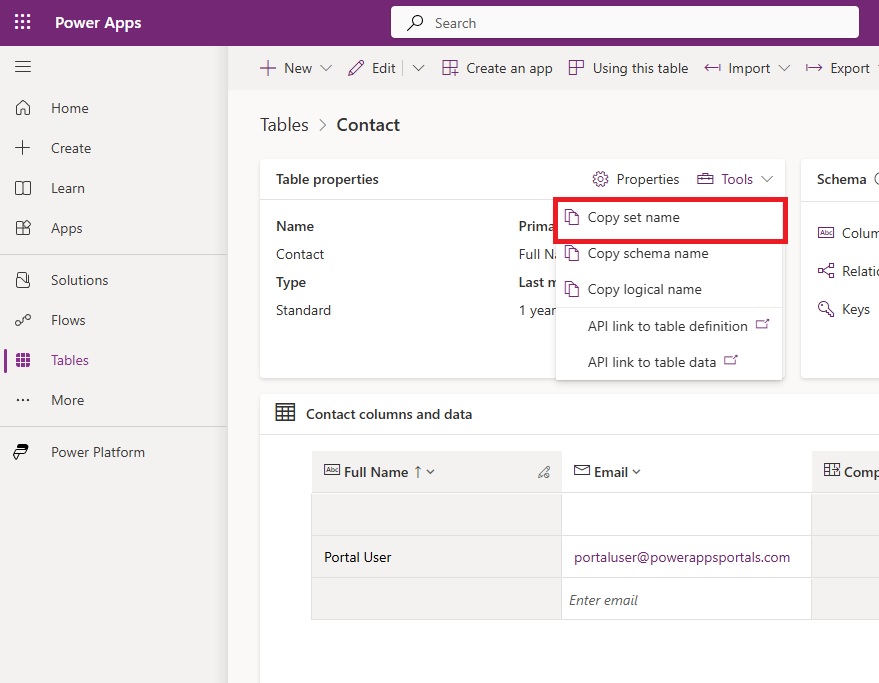Open the Flows icon in sidebar

(x=23, y=320)
